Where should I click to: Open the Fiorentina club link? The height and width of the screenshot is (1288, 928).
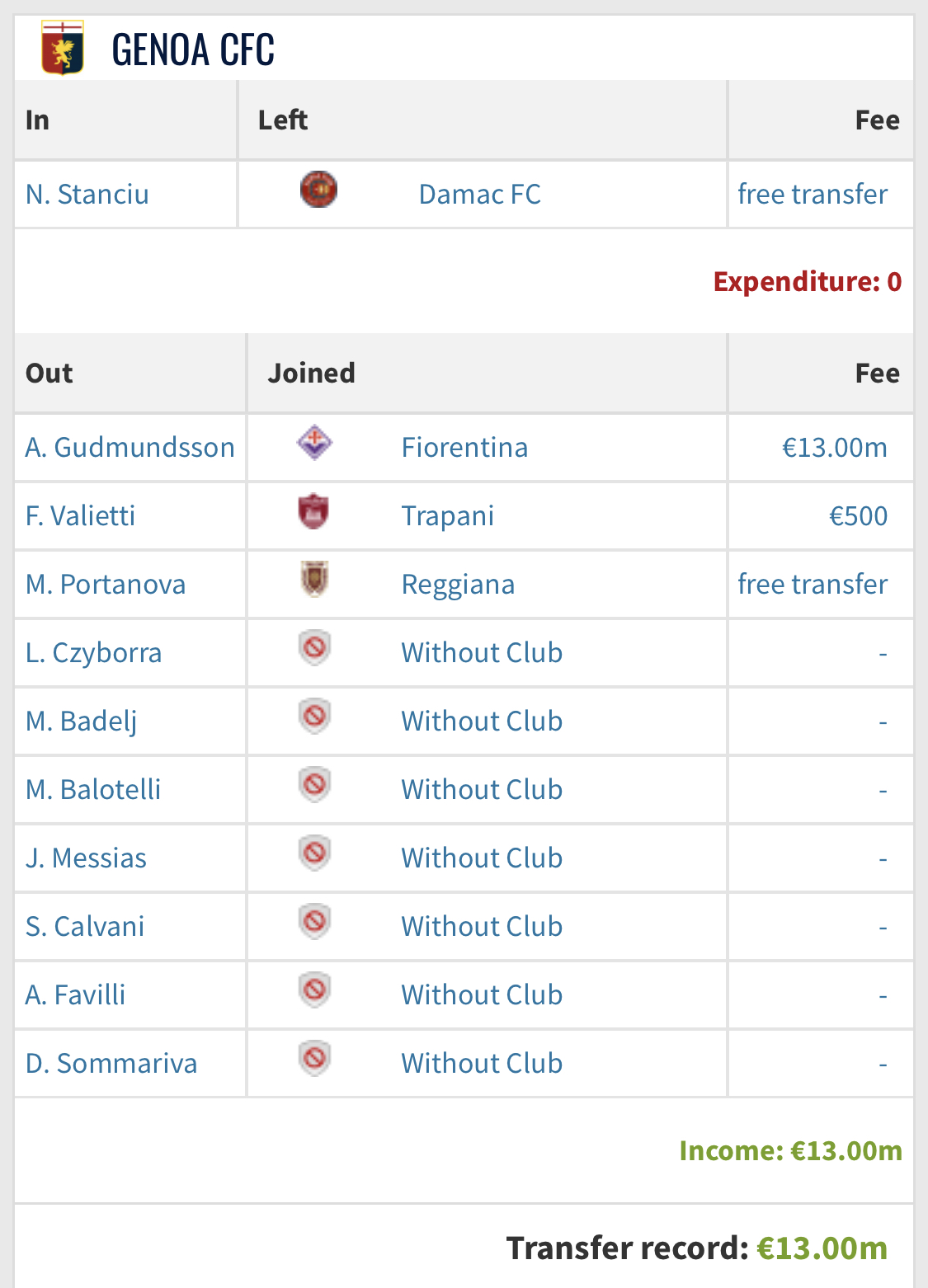(x=464, y=448)
